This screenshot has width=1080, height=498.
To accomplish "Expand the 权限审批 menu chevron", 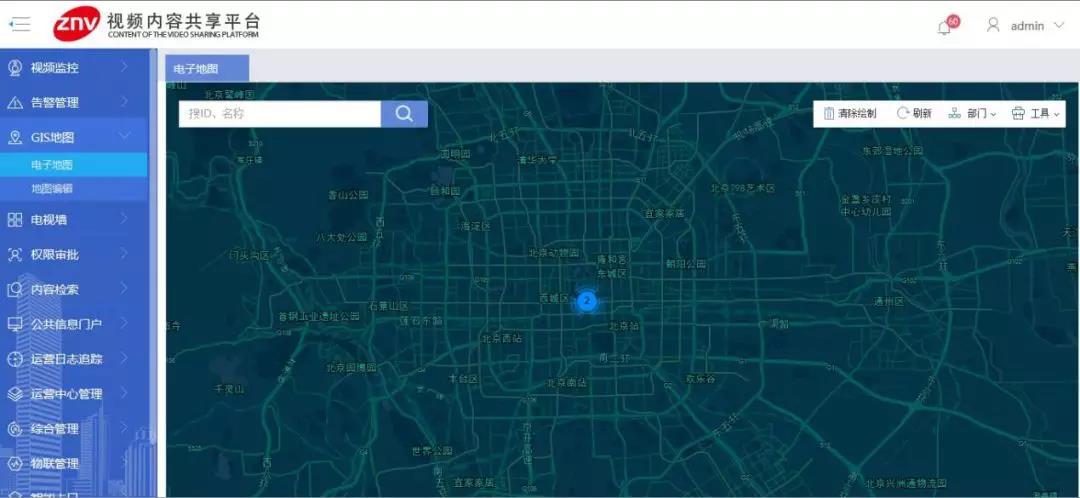I will (124, 254).
